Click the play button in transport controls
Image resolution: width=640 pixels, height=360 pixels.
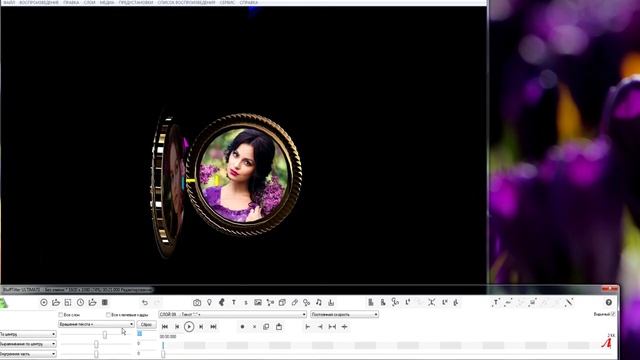click(x=189, y=327)
